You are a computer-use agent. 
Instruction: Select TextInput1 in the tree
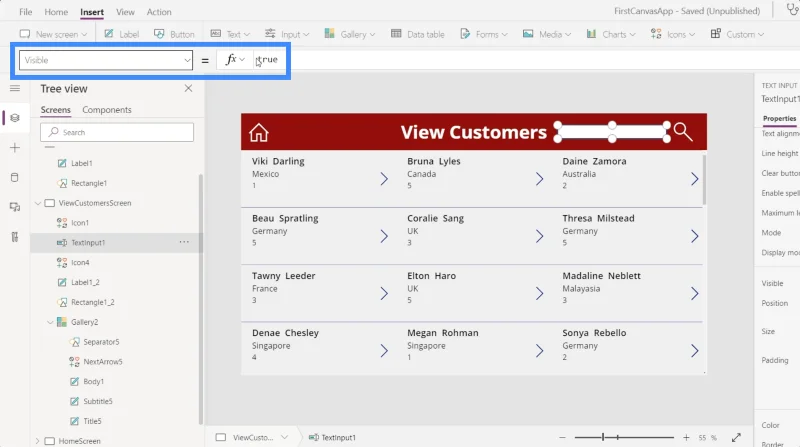(x=88, y=243)
